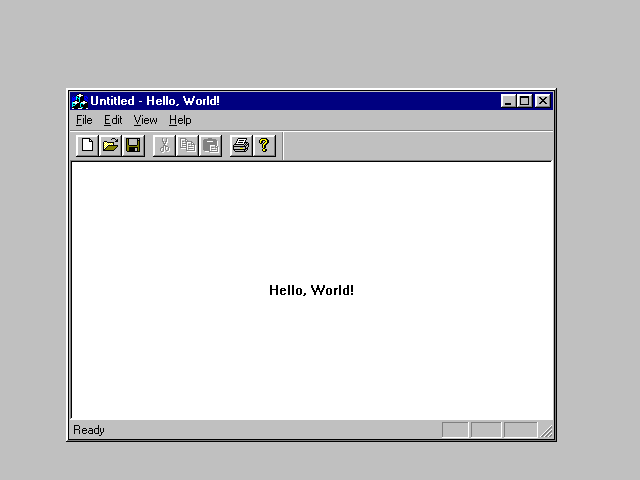
Task: Save using the floppy disk icon
Action: pos(133,146)
